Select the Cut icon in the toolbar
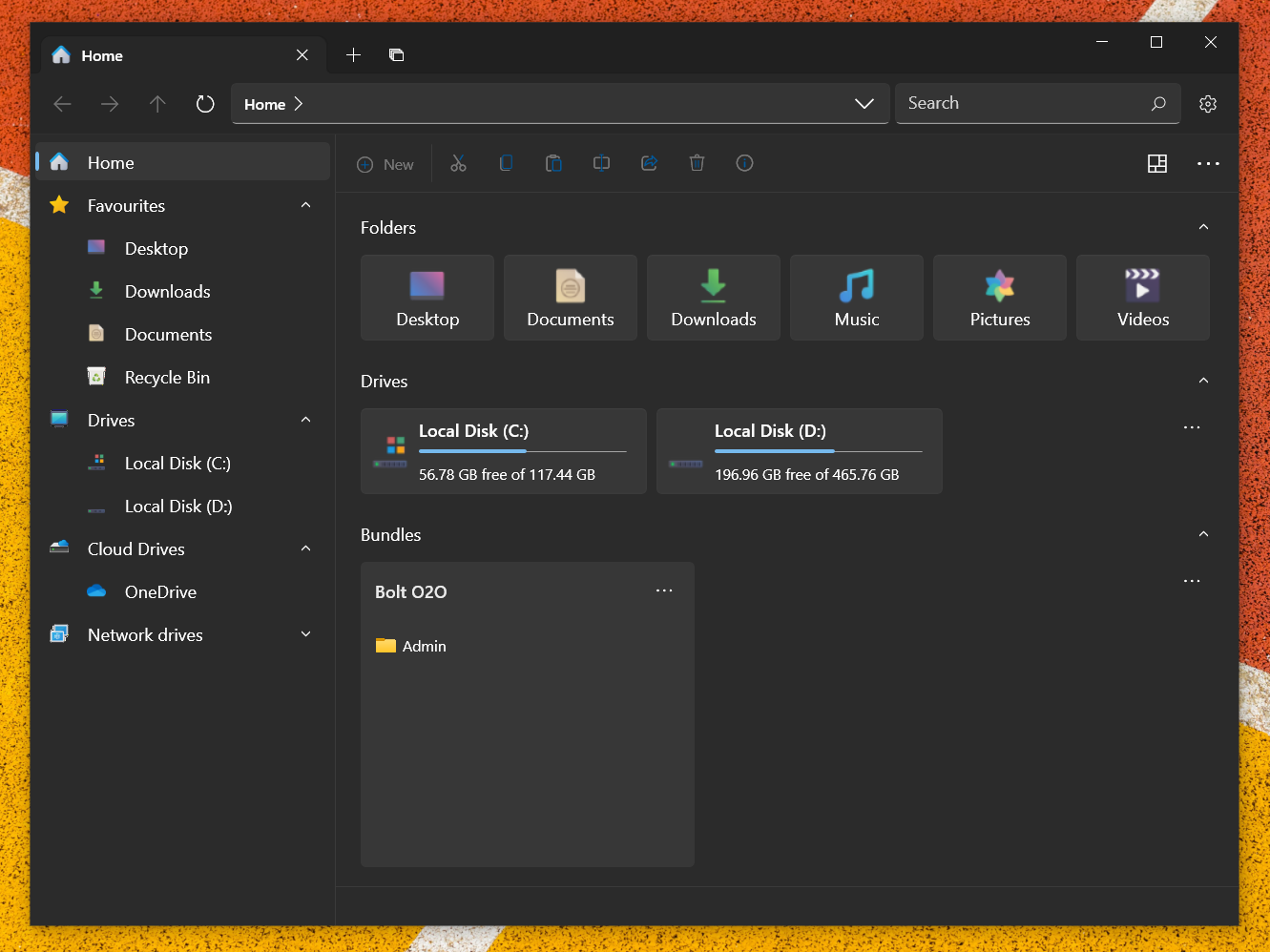The height and width of the screenshot is (952, 1270). (x=458, y=163)
